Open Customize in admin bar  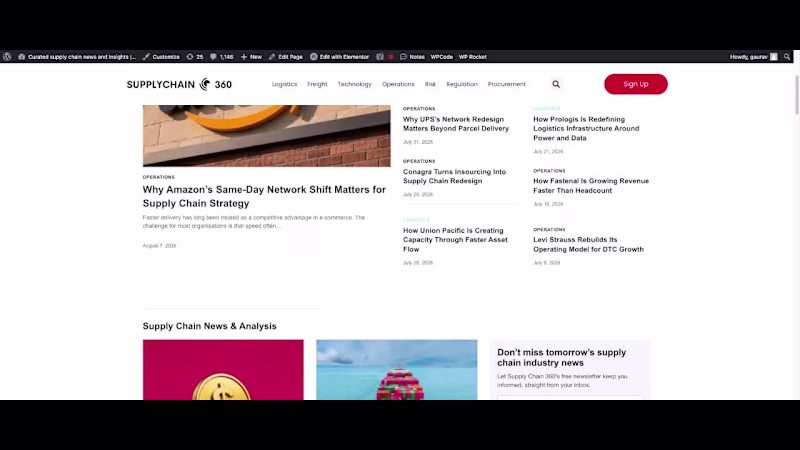pyautogui.click(x=161, y=57)
